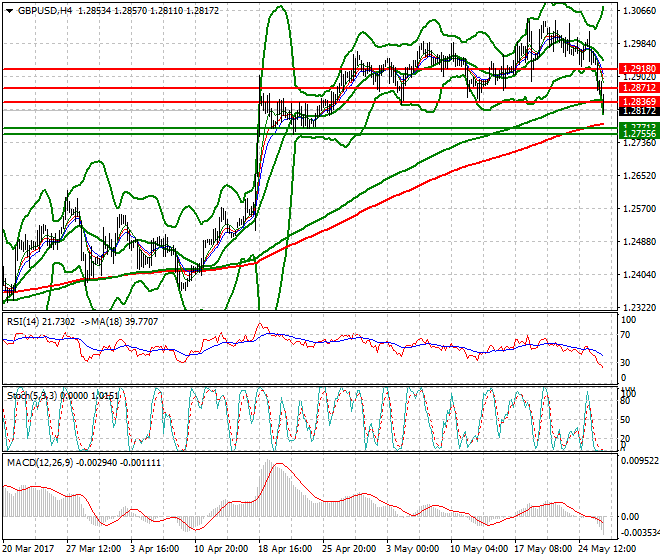Click the 27 Mar 12:00 time label

[93, 549]
